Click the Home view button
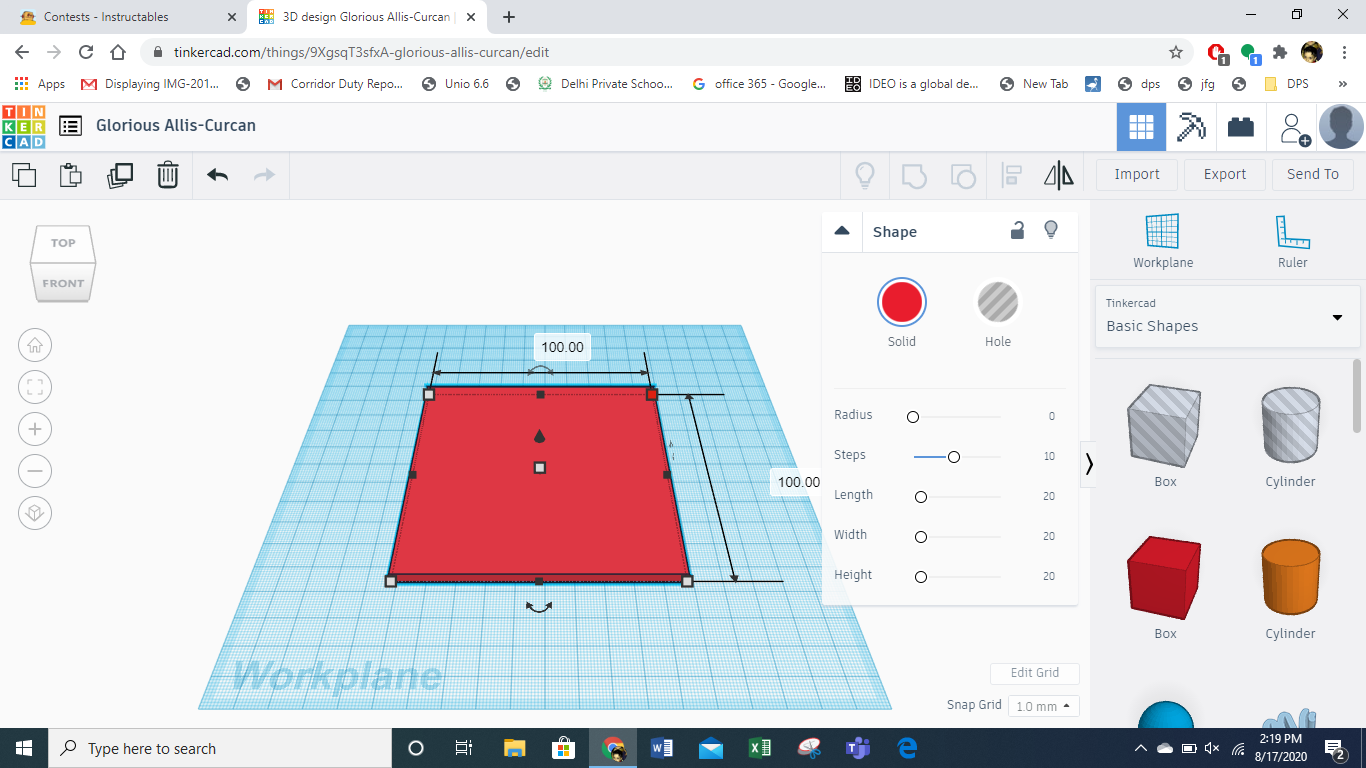1366x768 pixels. click(x=35, y=346)
